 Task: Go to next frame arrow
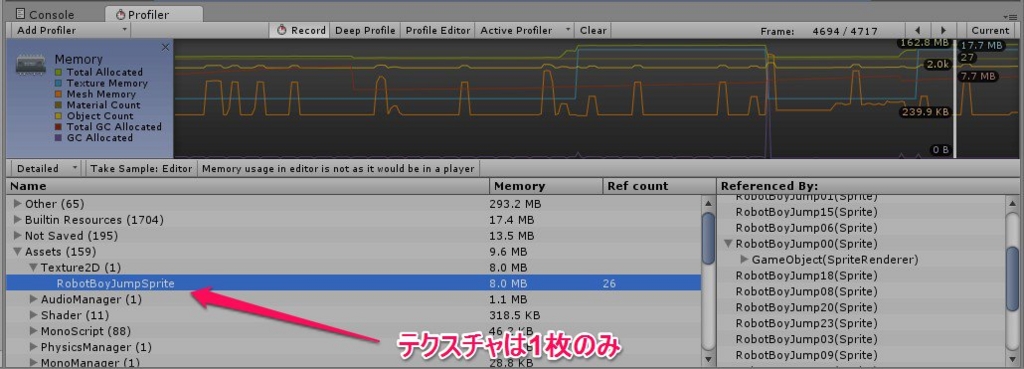pos(943,30)
